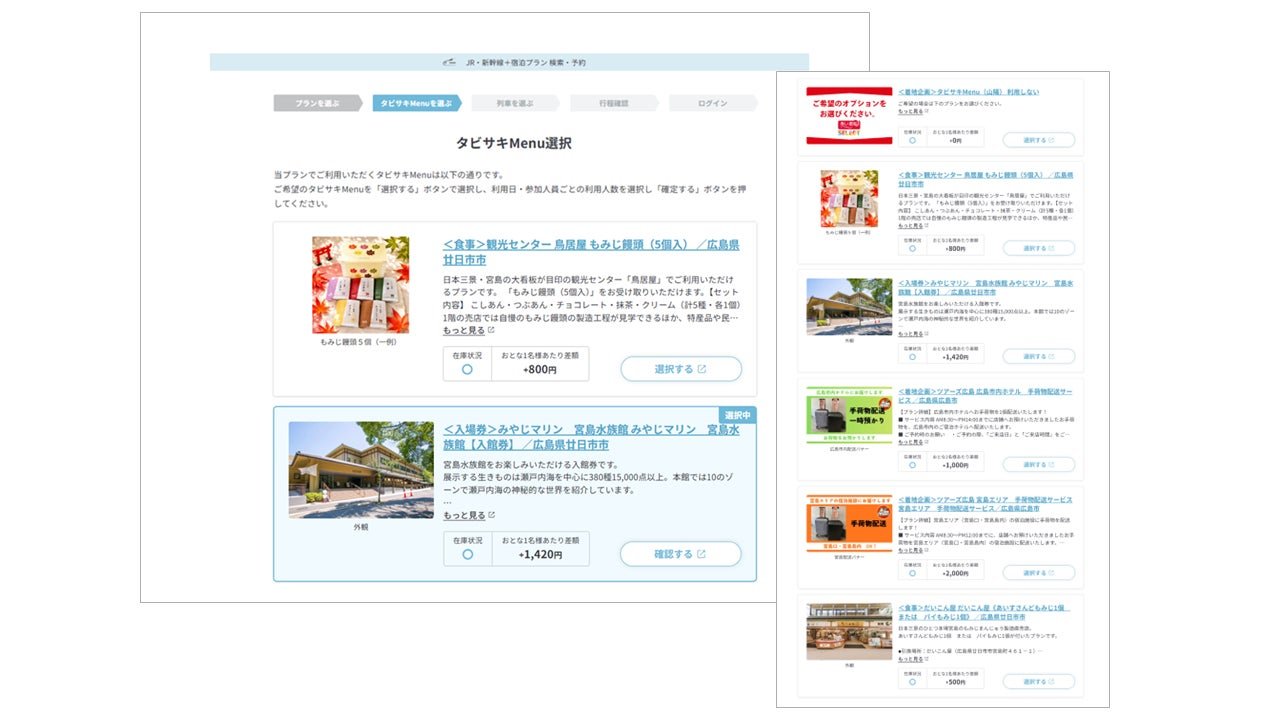The width and height of the screenshot is (1280, 720).
Task: Go to the プランを選ぶ step
Action: pyautogui.click(x=317, y=103)
